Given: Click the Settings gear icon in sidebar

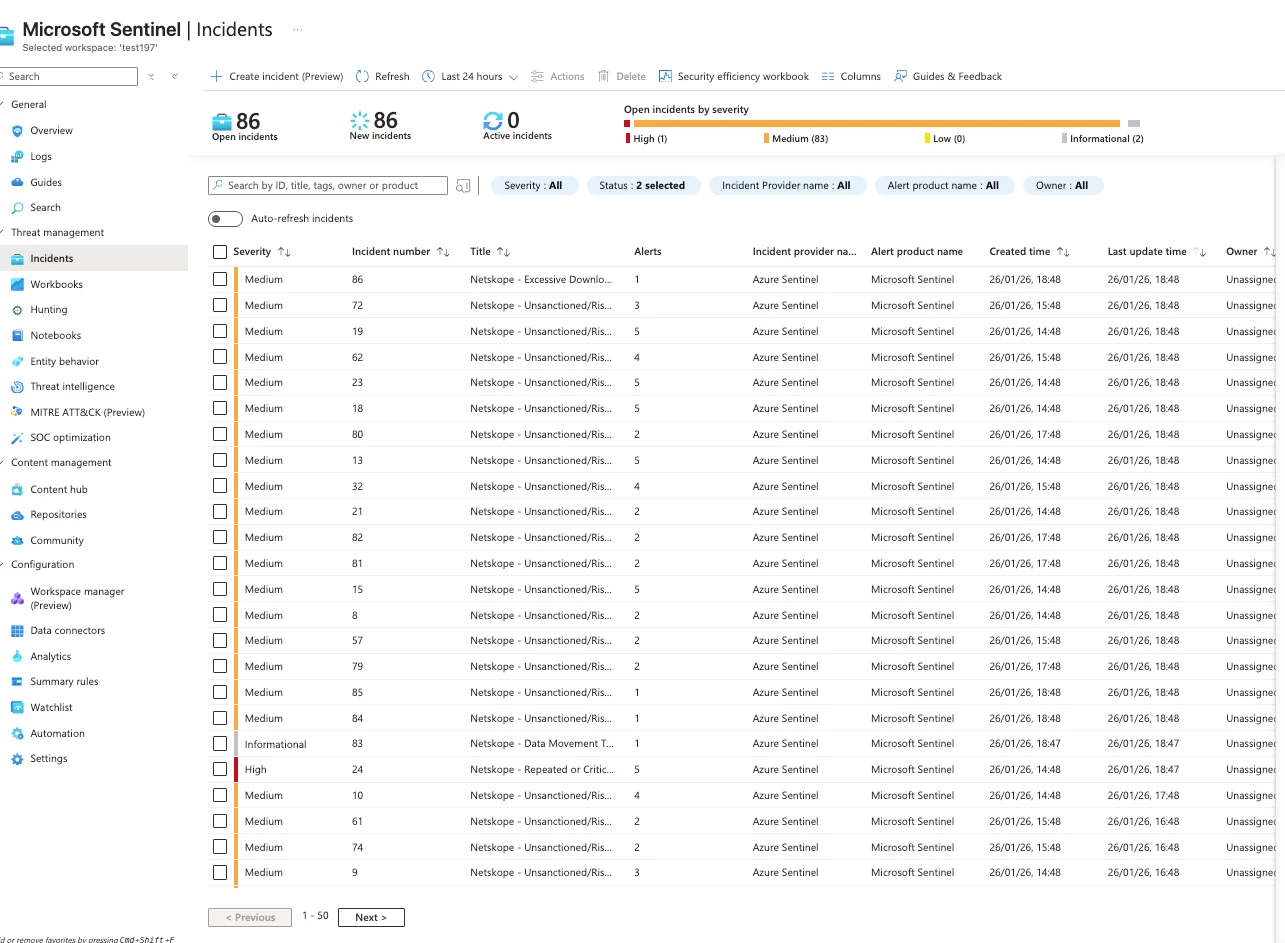Looking at the screenshot, I should pos(17,759).
